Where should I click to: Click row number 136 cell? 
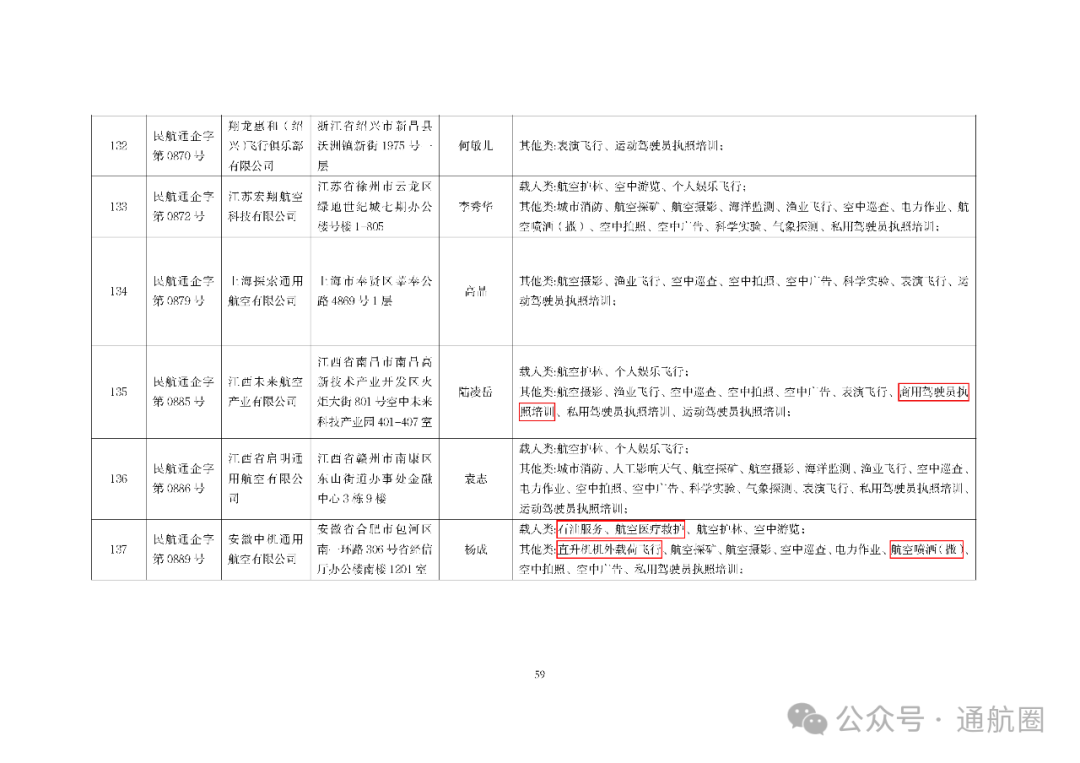(x=118, y=479)
